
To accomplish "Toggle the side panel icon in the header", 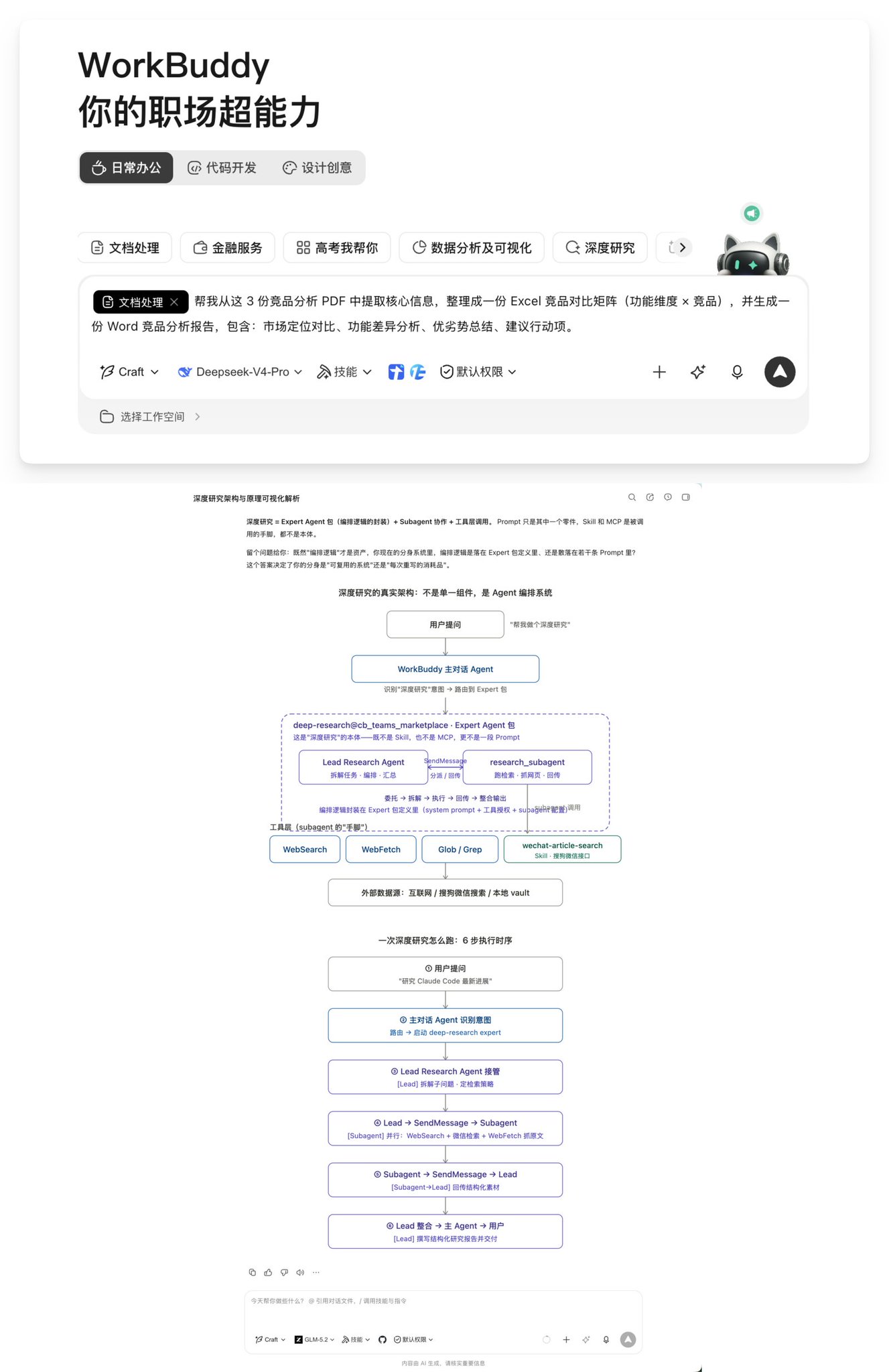I will [x=685, y=497].
